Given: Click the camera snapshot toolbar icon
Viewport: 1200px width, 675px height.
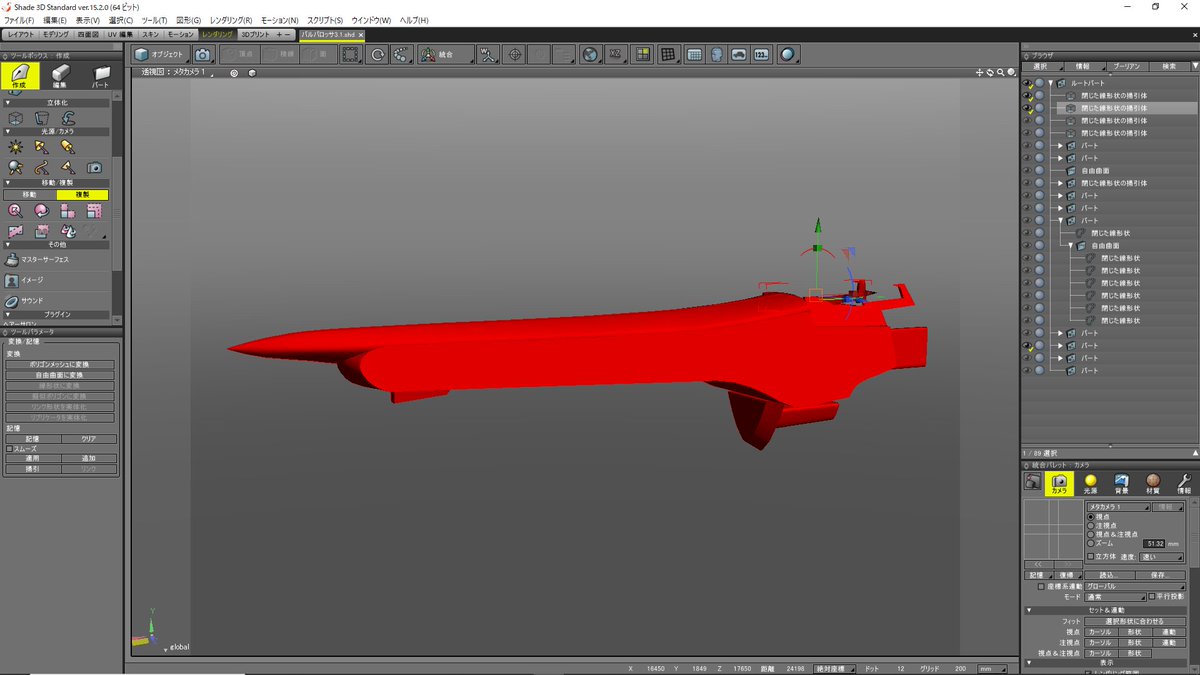Looking at the screenshot, I should 202,55.
